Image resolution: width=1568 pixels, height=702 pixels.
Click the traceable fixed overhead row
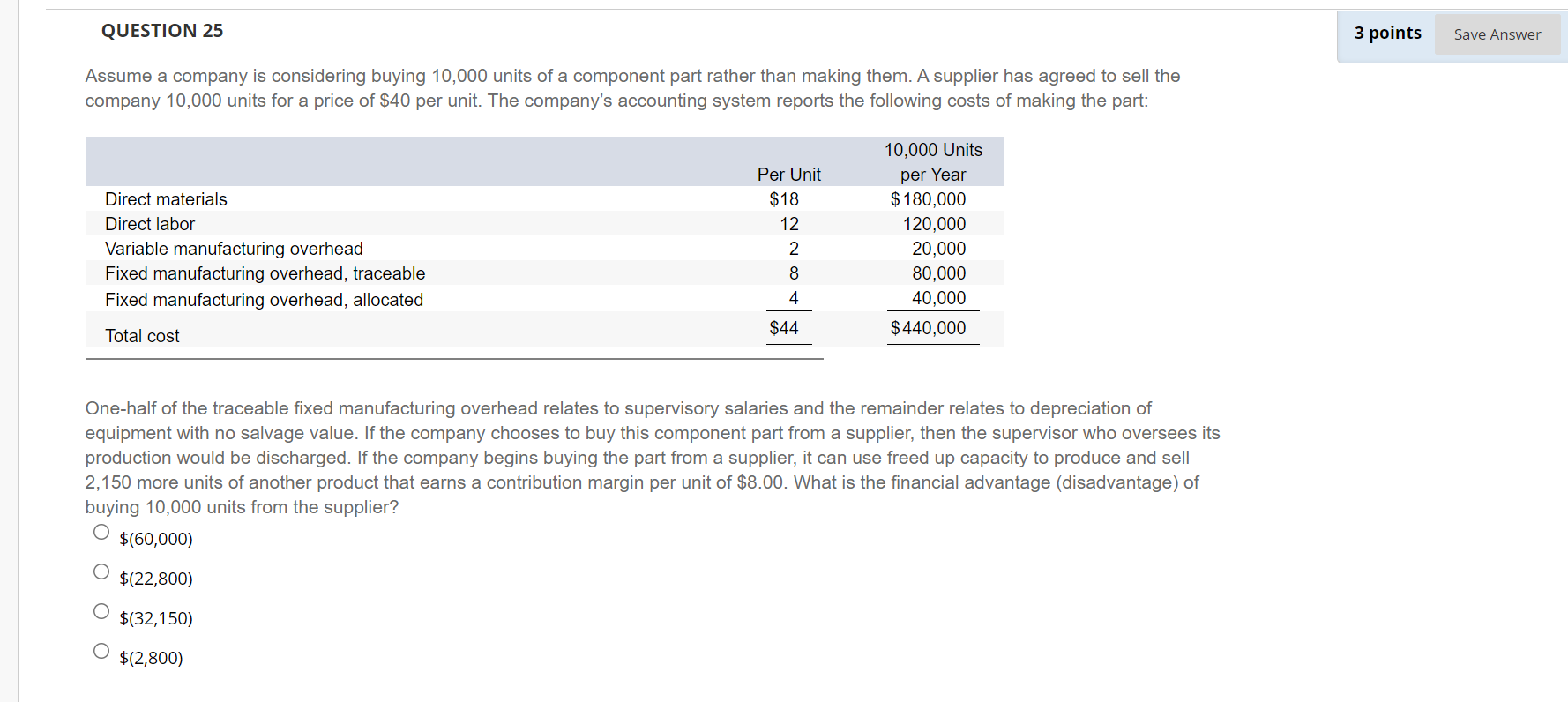[264, 273]
